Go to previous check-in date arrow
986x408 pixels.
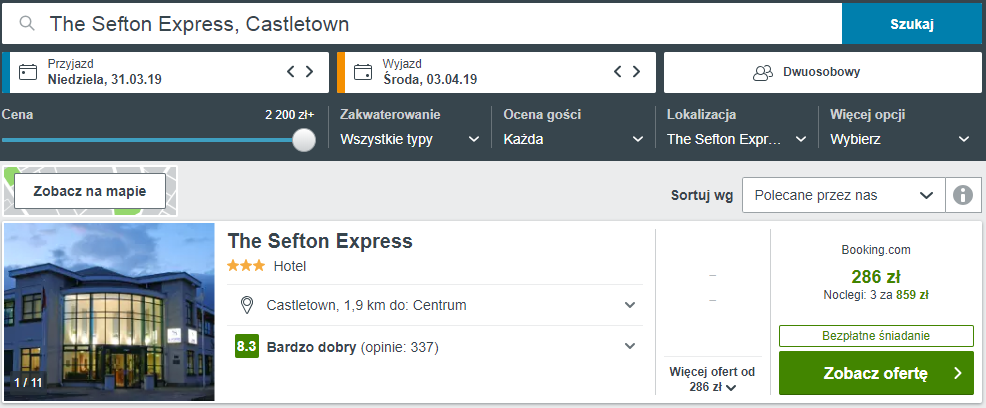291,72
